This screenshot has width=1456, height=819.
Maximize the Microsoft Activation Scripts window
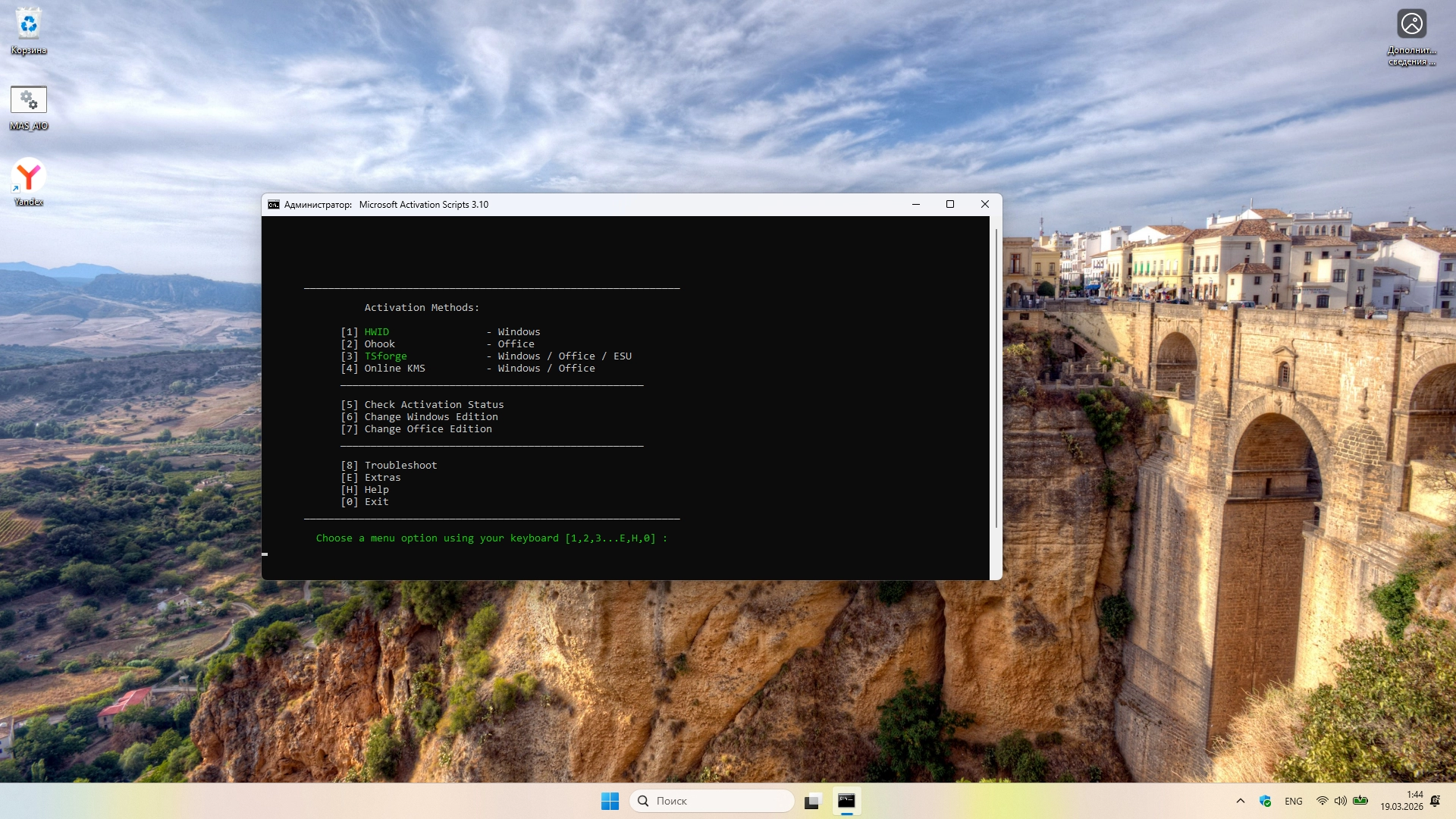tap(949, 205)
